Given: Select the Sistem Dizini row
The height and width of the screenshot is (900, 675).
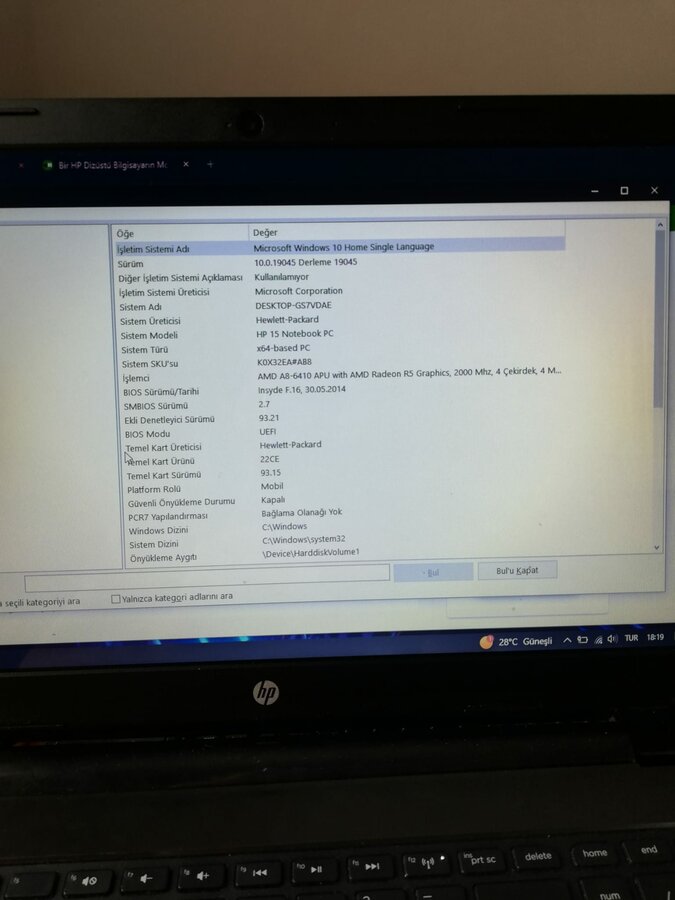Looking at the screenshot, I should point(153,544).
